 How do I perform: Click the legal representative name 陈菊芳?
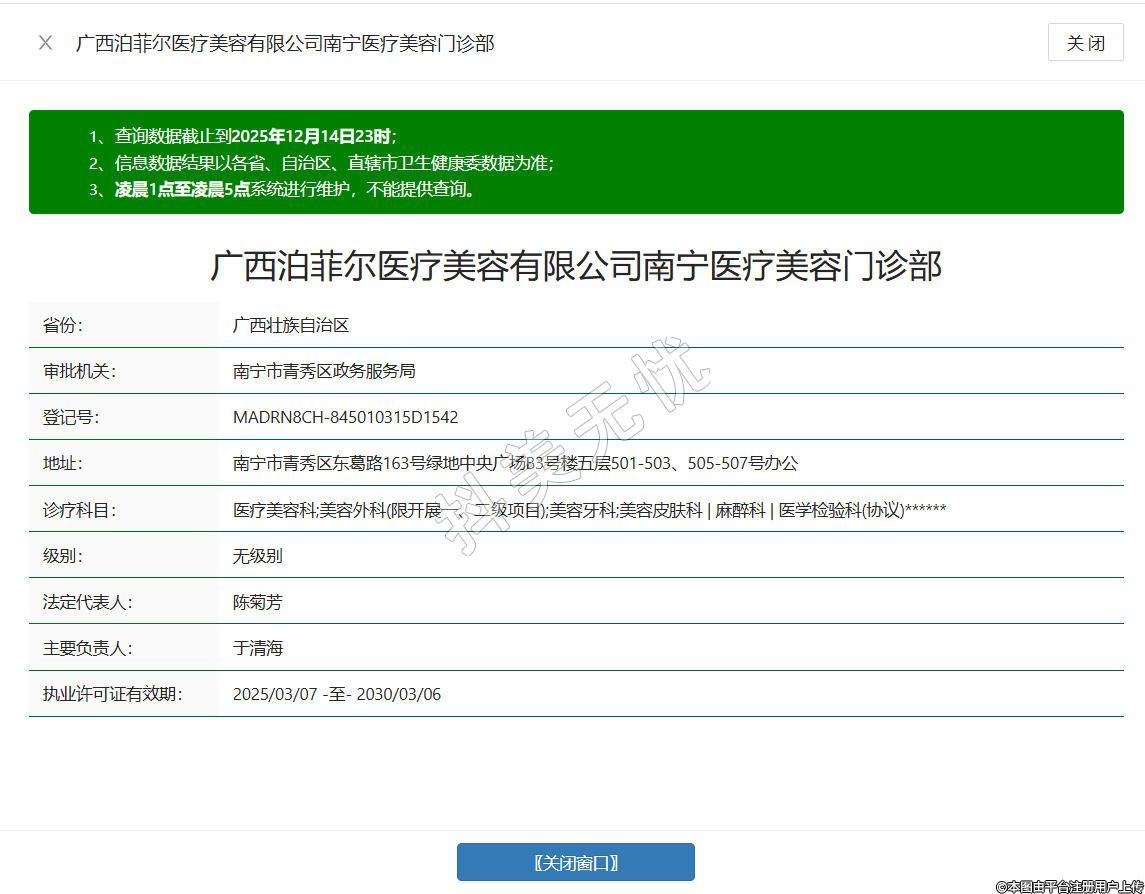point(257,602)
